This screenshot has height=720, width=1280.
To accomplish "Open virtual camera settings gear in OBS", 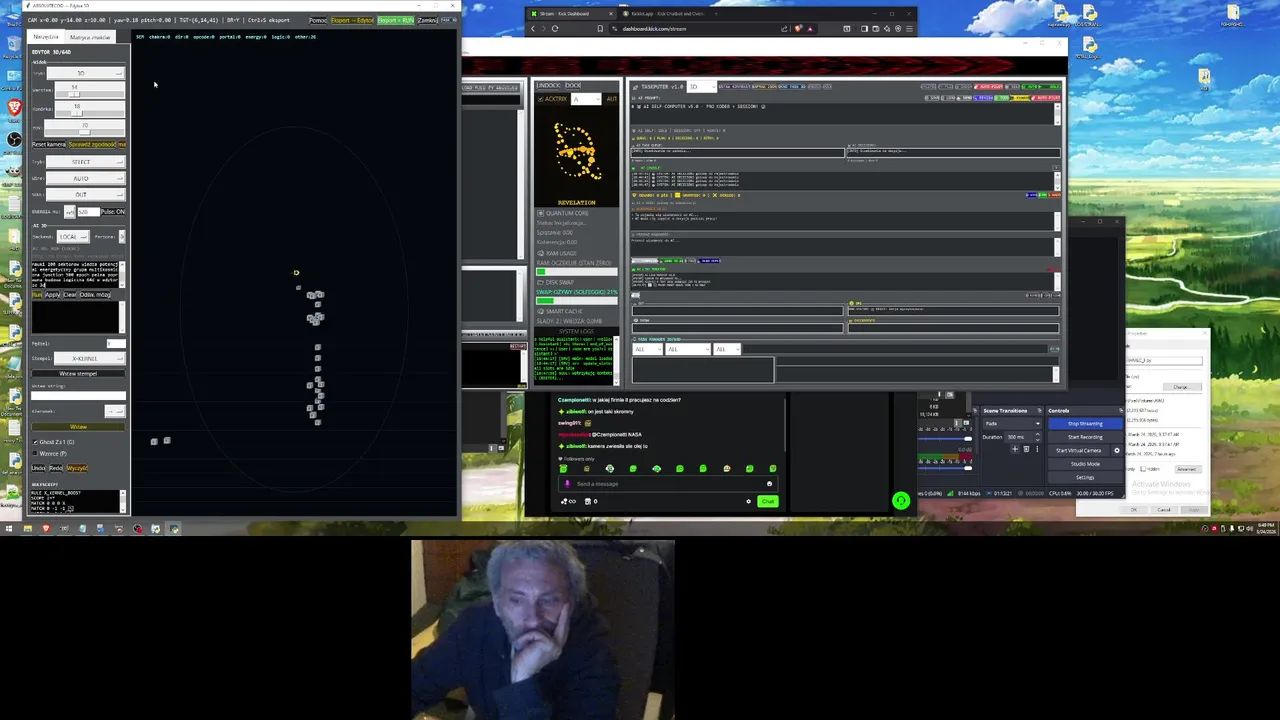I will [1117, 450].
